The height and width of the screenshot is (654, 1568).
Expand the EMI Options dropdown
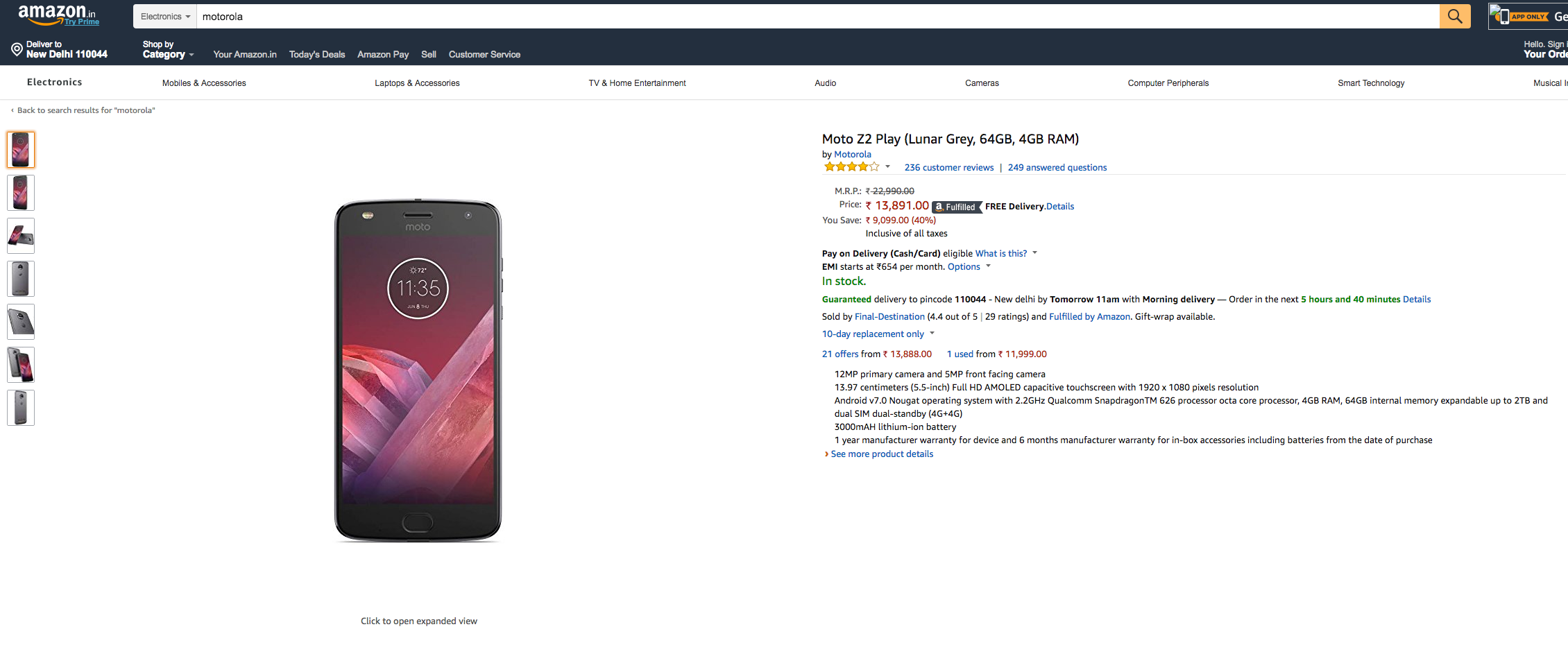coord(969,267)
